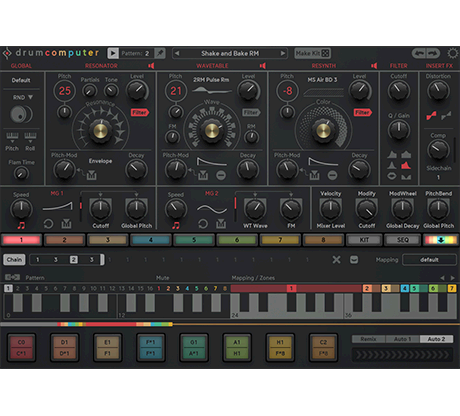The image size is (460, 416).
Task: Mute the Wavetable engine speaker icon
Action: 263,66
